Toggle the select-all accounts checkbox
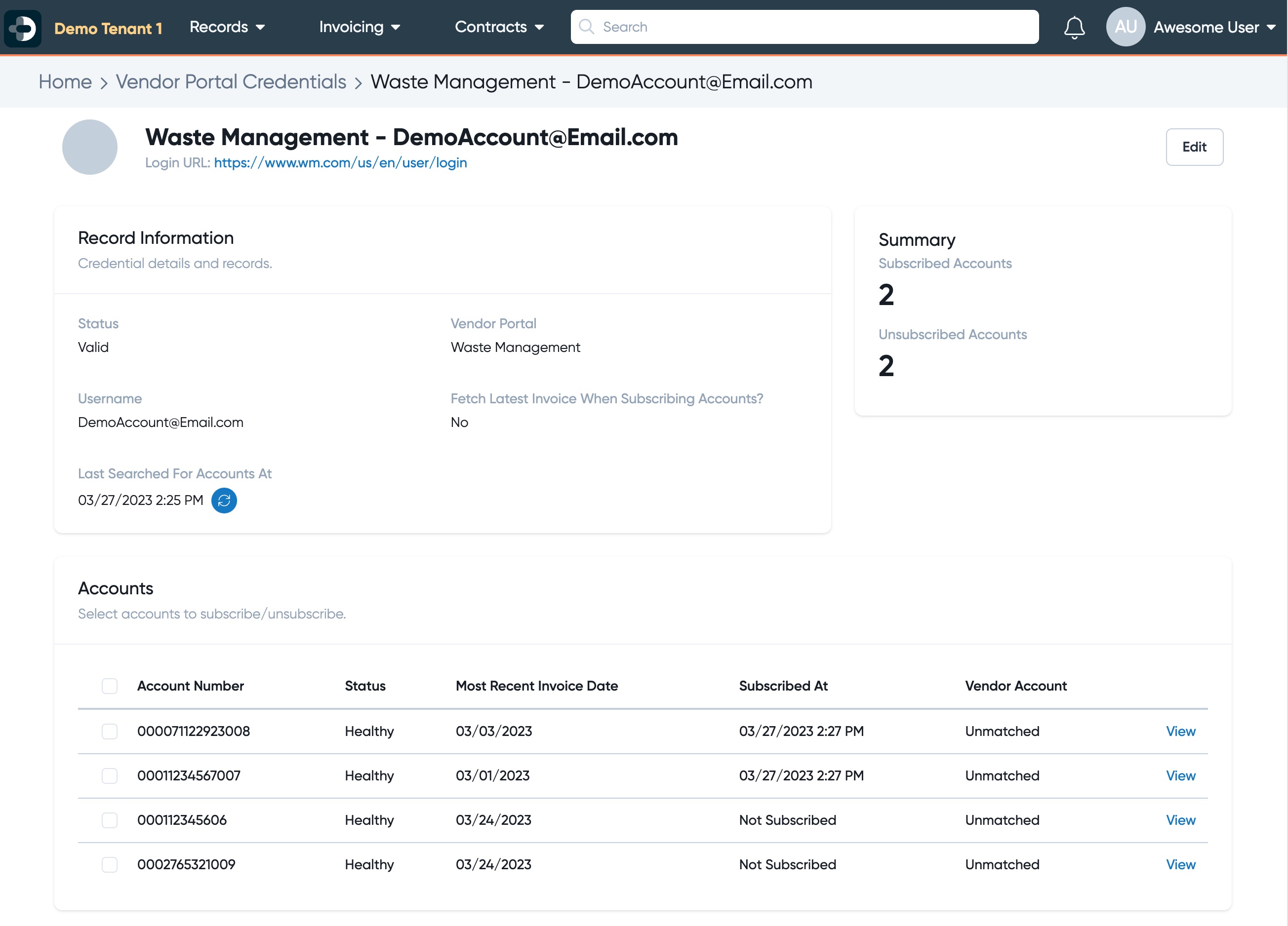 click(x=110, y=686)
